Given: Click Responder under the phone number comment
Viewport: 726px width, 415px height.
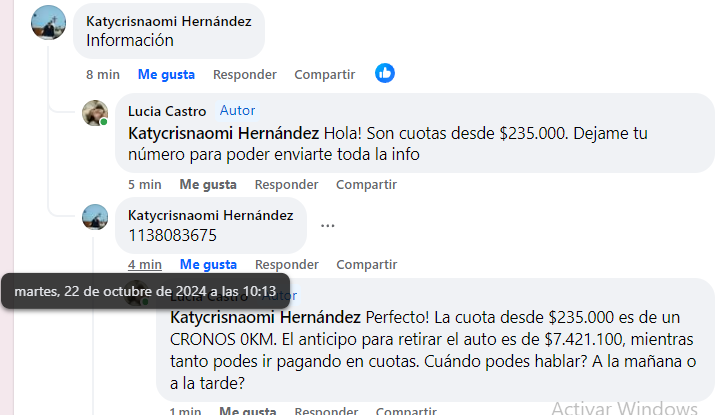Looking at the screenshot, I should click(287, 264).
